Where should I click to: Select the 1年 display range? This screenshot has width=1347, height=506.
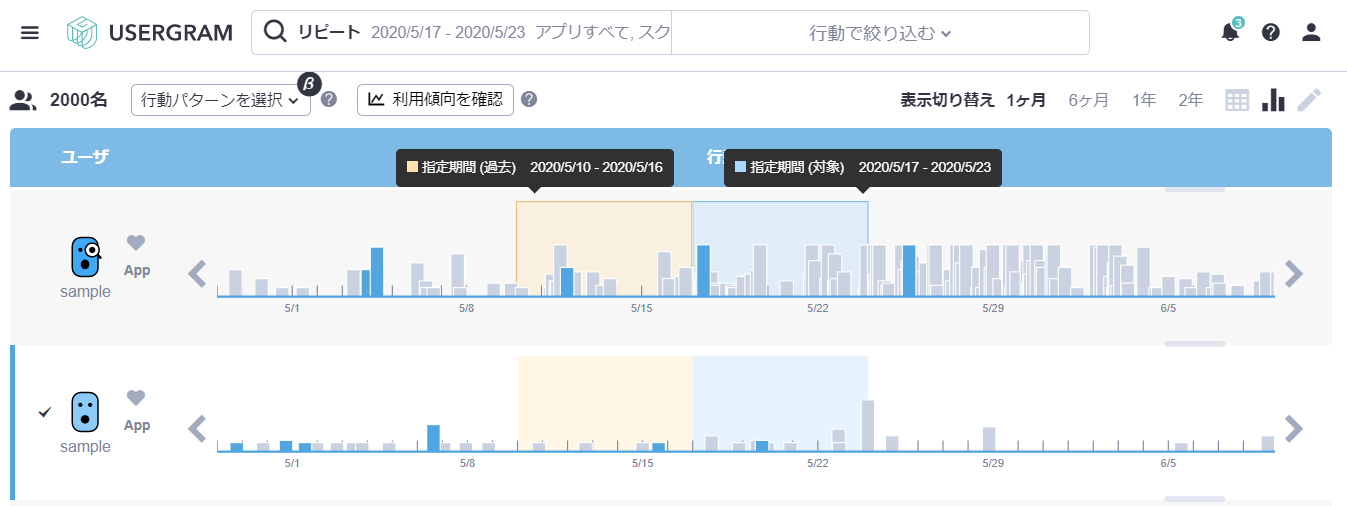[x=1144, y=100]
